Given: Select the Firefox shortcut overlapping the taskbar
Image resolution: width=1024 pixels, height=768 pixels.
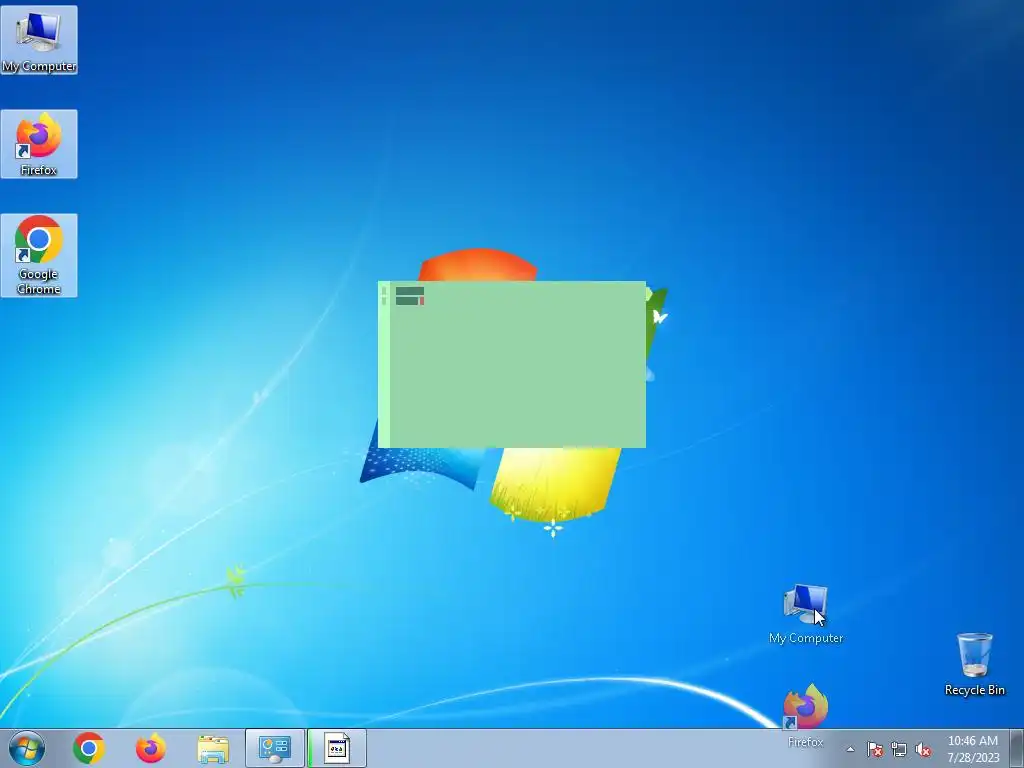Looking at the screenshot, I should coord(805,716).
